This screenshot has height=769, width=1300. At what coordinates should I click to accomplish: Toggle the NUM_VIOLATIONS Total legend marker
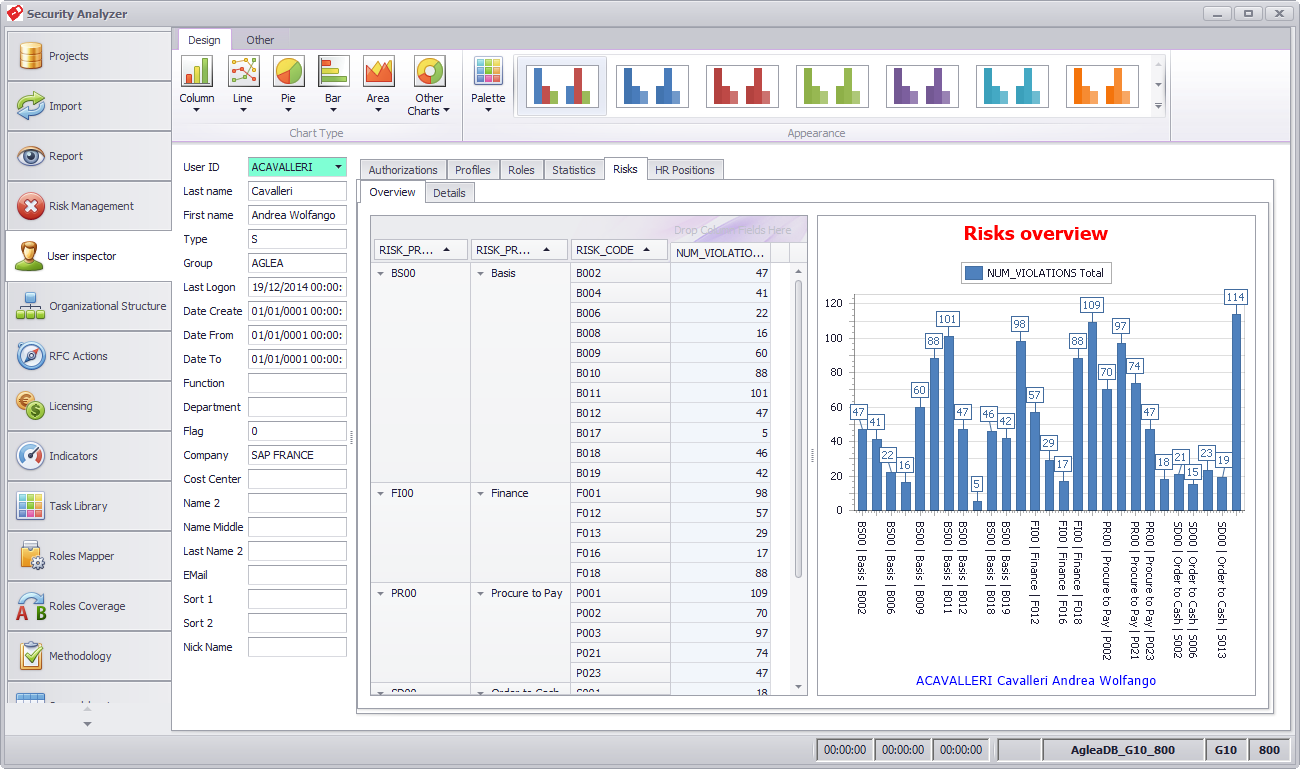pos(974,272)
